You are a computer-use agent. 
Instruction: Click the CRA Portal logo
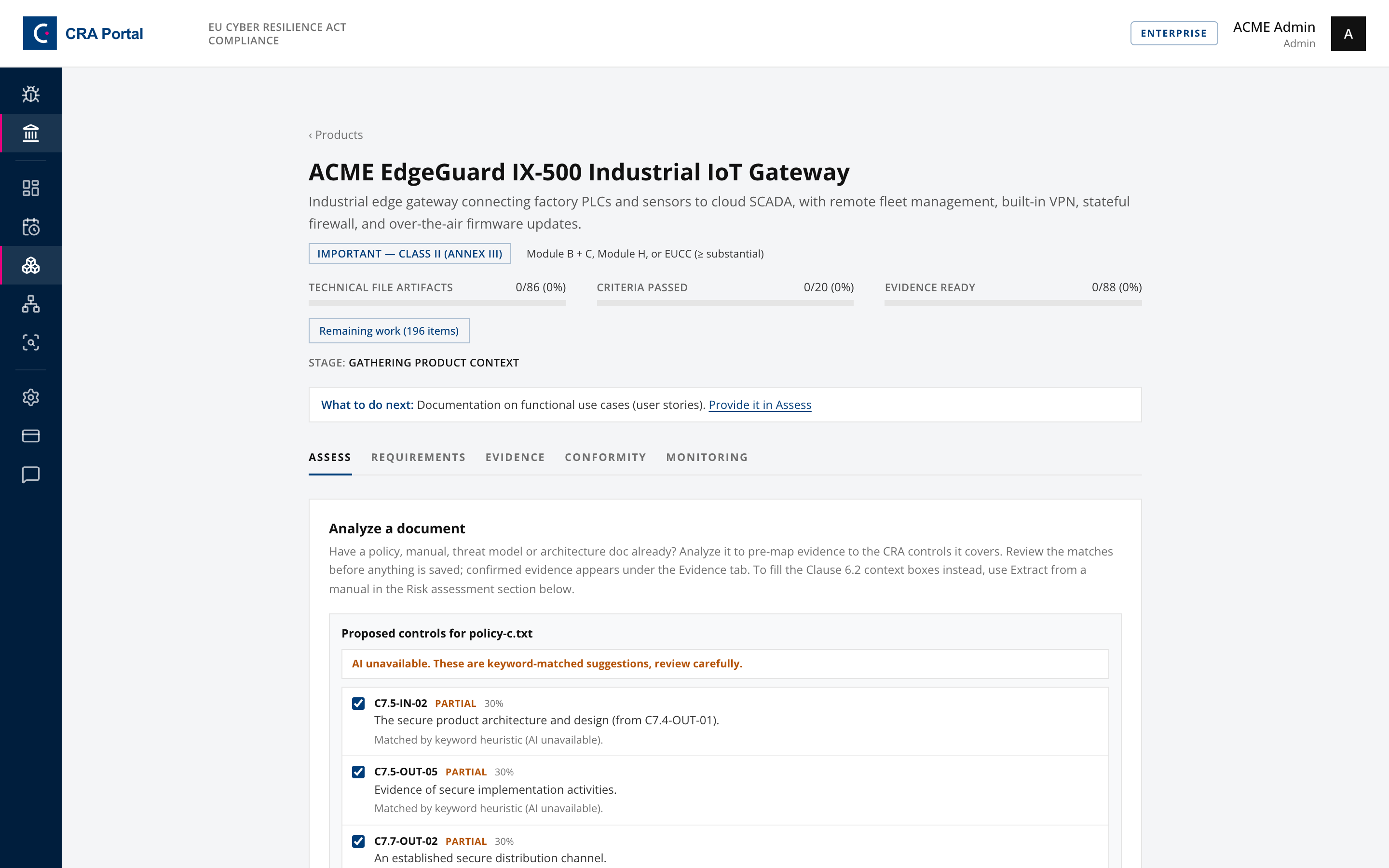[x=83, y=33]
